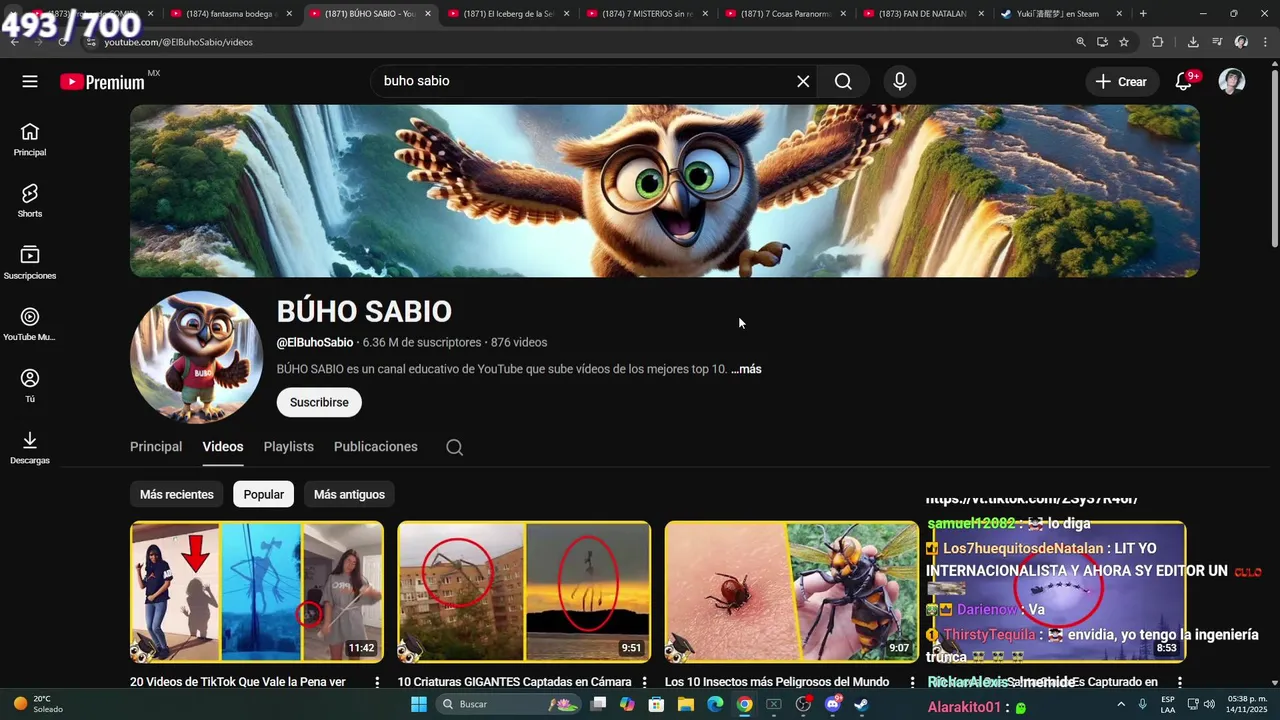The image size is (1280, 720).
Task: Start voice search with microphone icon
Action: pyautogui.click(x=900, y=82)
